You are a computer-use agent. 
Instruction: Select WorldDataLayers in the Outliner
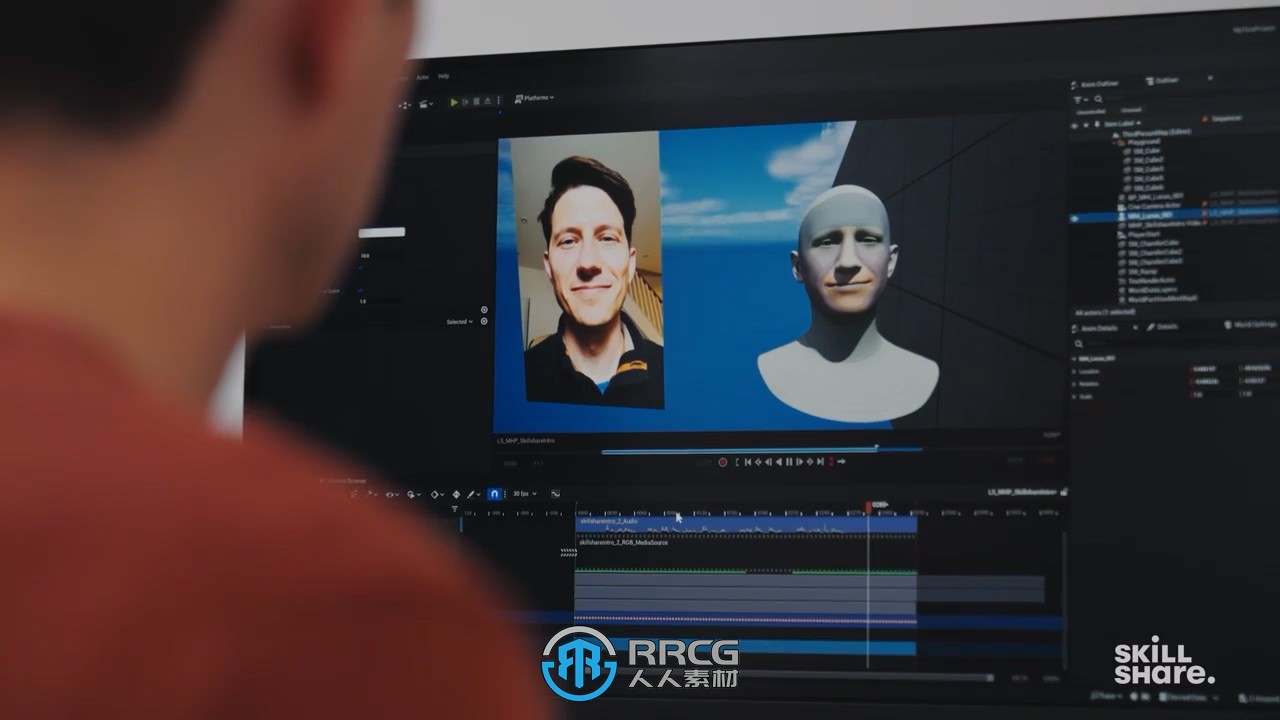[1153, 290]
